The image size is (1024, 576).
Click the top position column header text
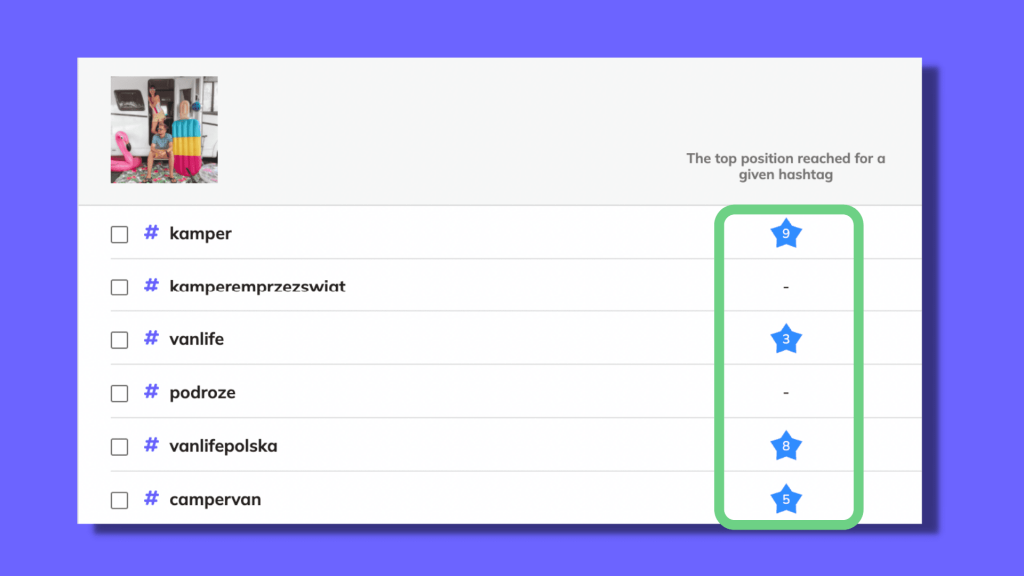[786, 167]
